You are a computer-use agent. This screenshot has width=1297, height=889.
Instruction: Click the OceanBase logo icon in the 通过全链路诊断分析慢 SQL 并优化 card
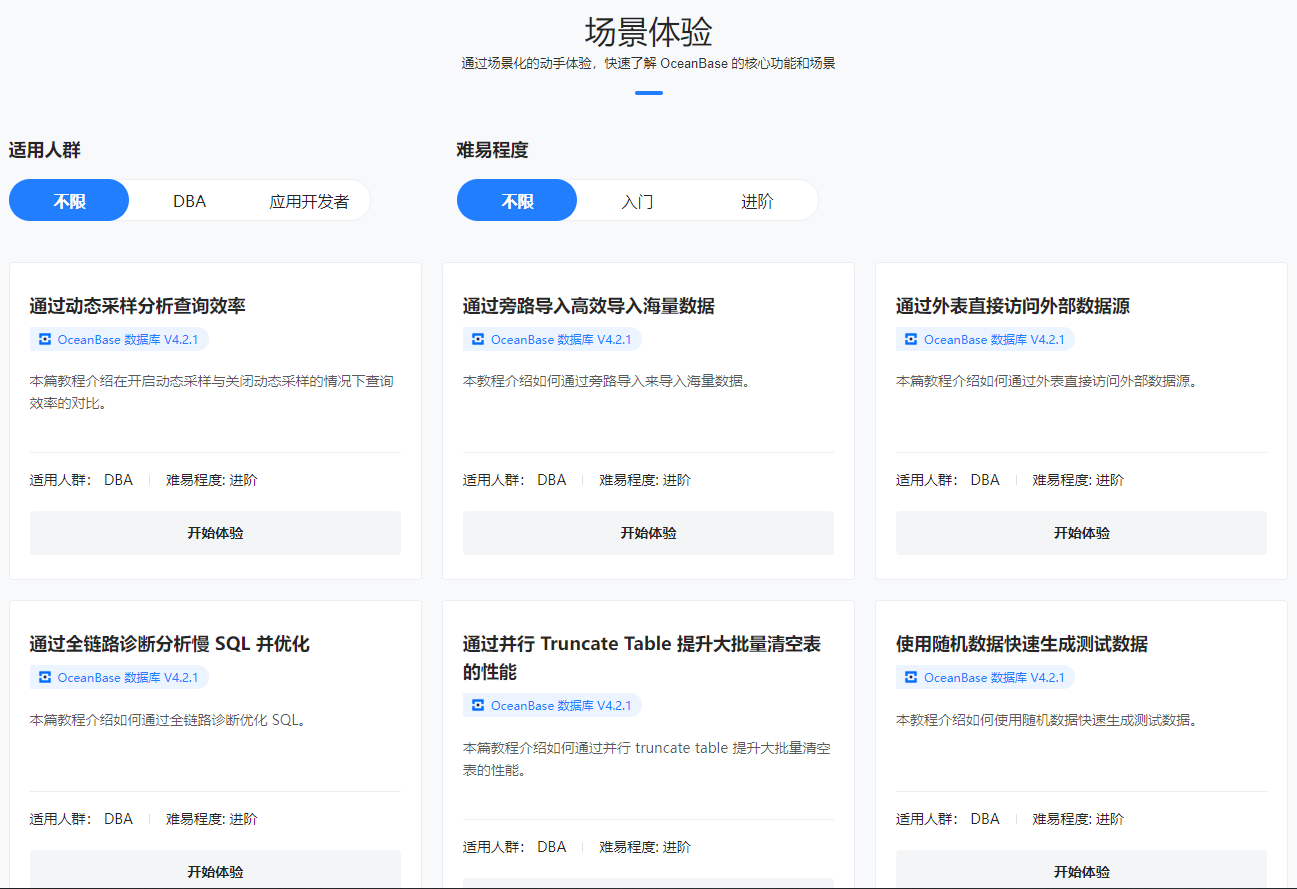(44, 678)
